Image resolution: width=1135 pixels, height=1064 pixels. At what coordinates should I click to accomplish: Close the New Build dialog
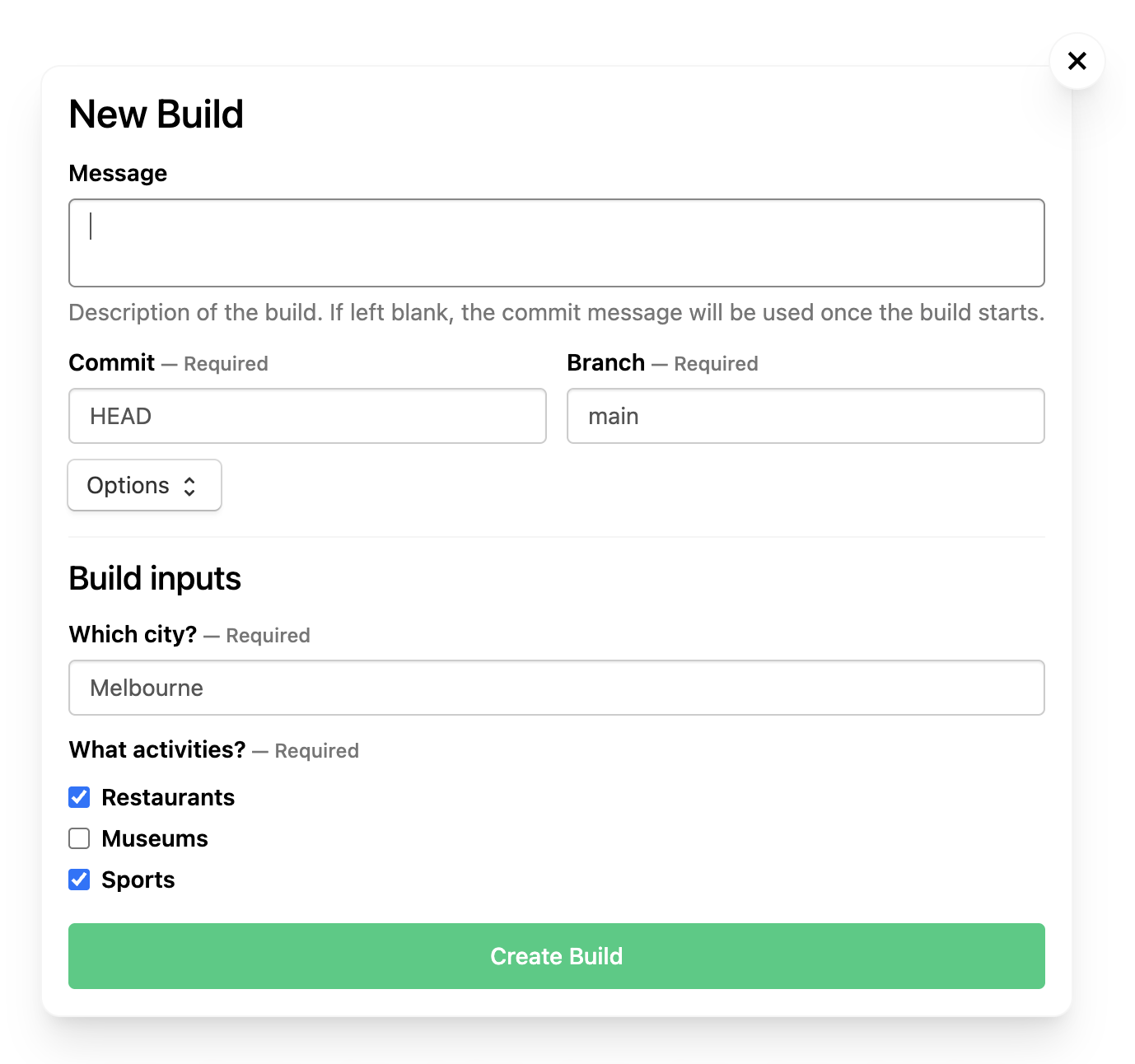1077,61
